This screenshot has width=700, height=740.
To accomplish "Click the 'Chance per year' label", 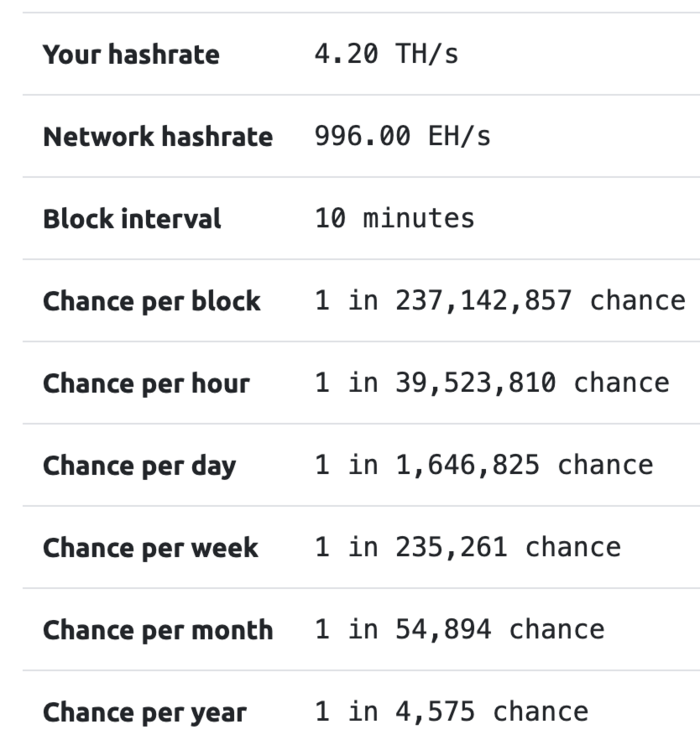I will click(145, 713).
